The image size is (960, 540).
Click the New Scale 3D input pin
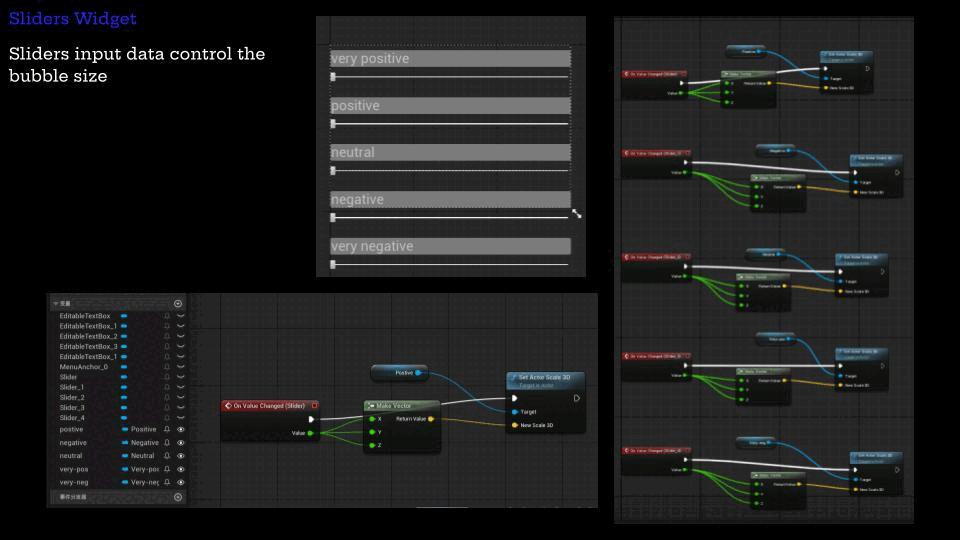[x=515, y=425]
